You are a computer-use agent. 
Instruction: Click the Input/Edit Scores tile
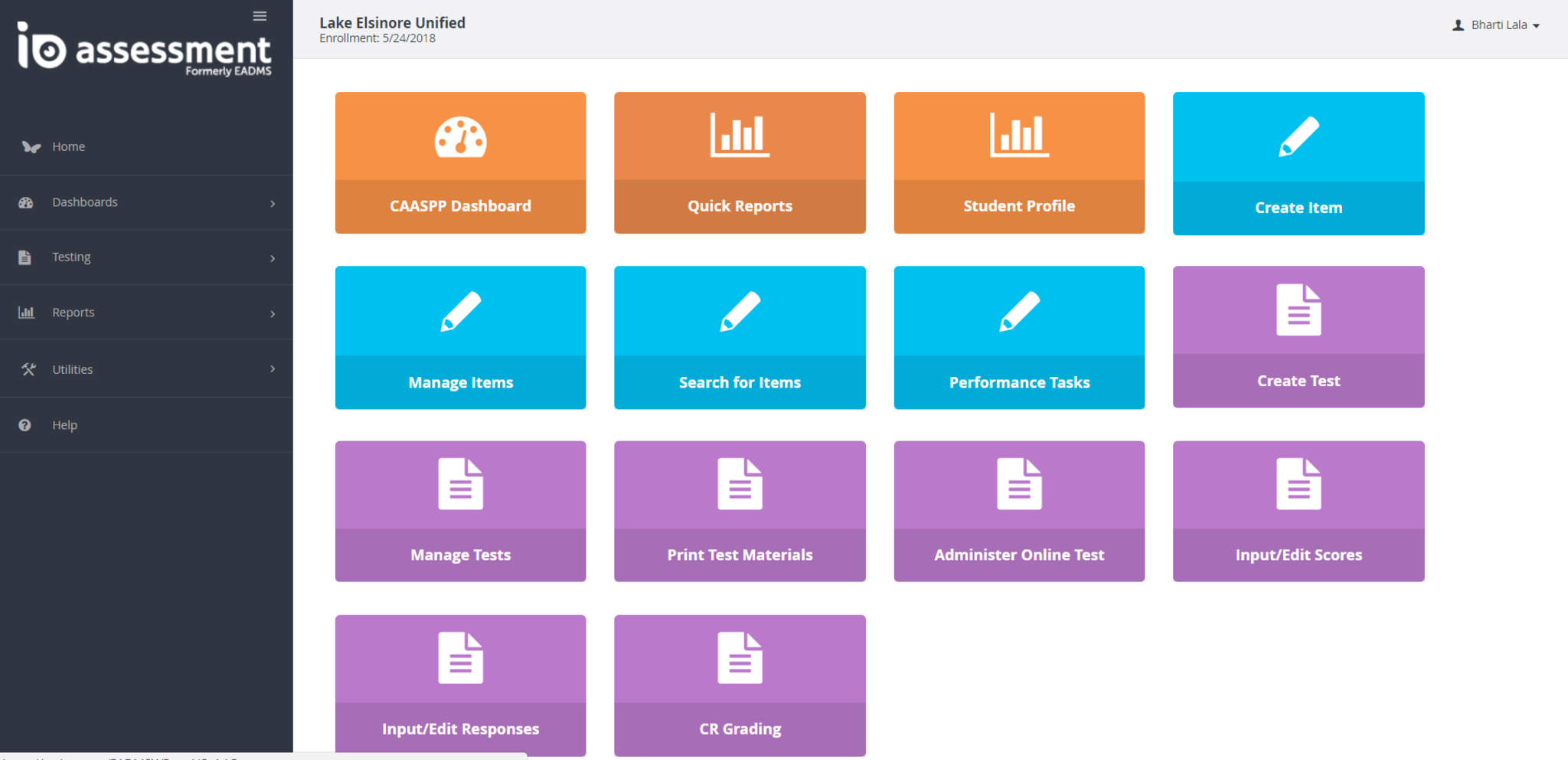1298,511
